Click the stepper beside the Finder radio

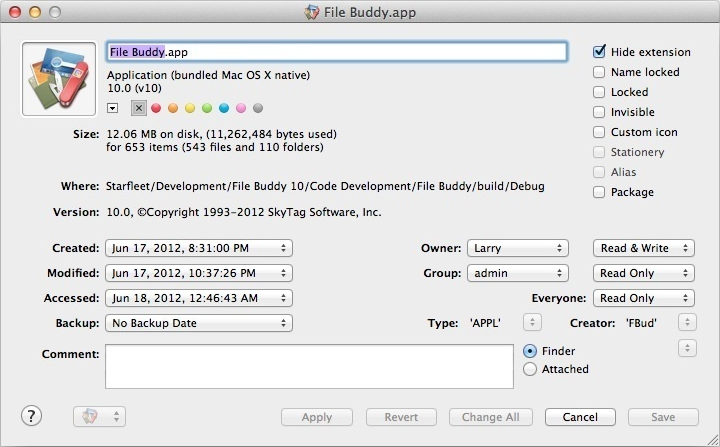(687, 348)
